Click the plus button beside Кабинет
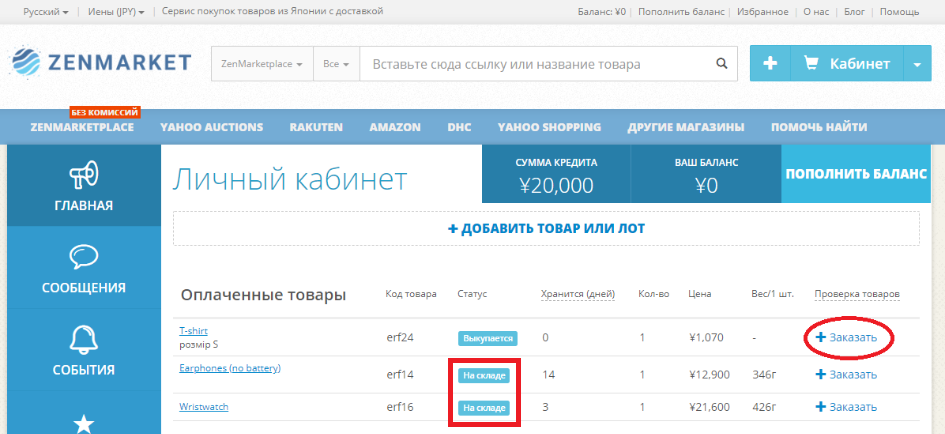Image resolution: width=945 pixels, height=434 pixels. pos(770,63)
